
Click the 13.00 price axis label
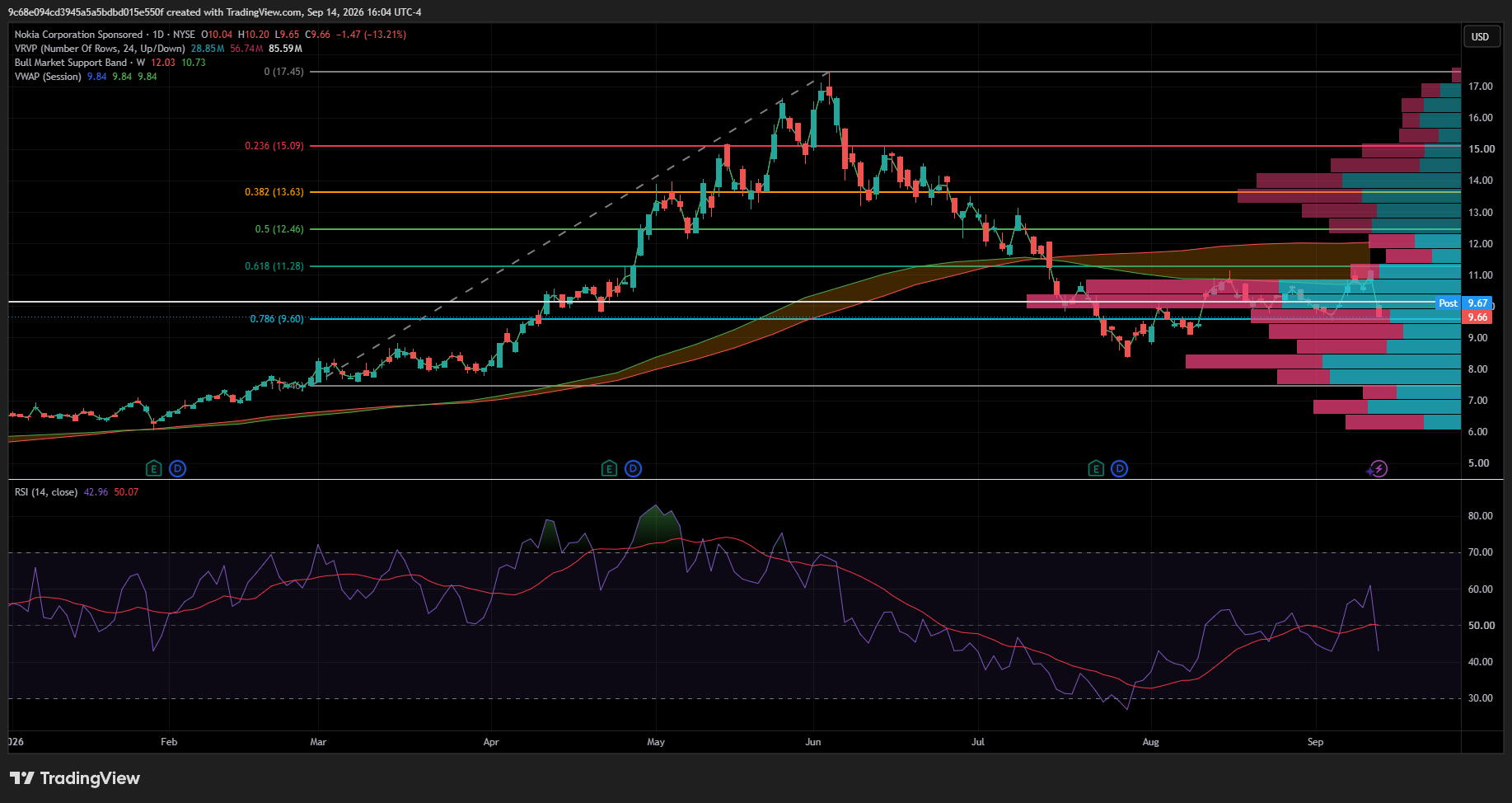[1480, 213]
